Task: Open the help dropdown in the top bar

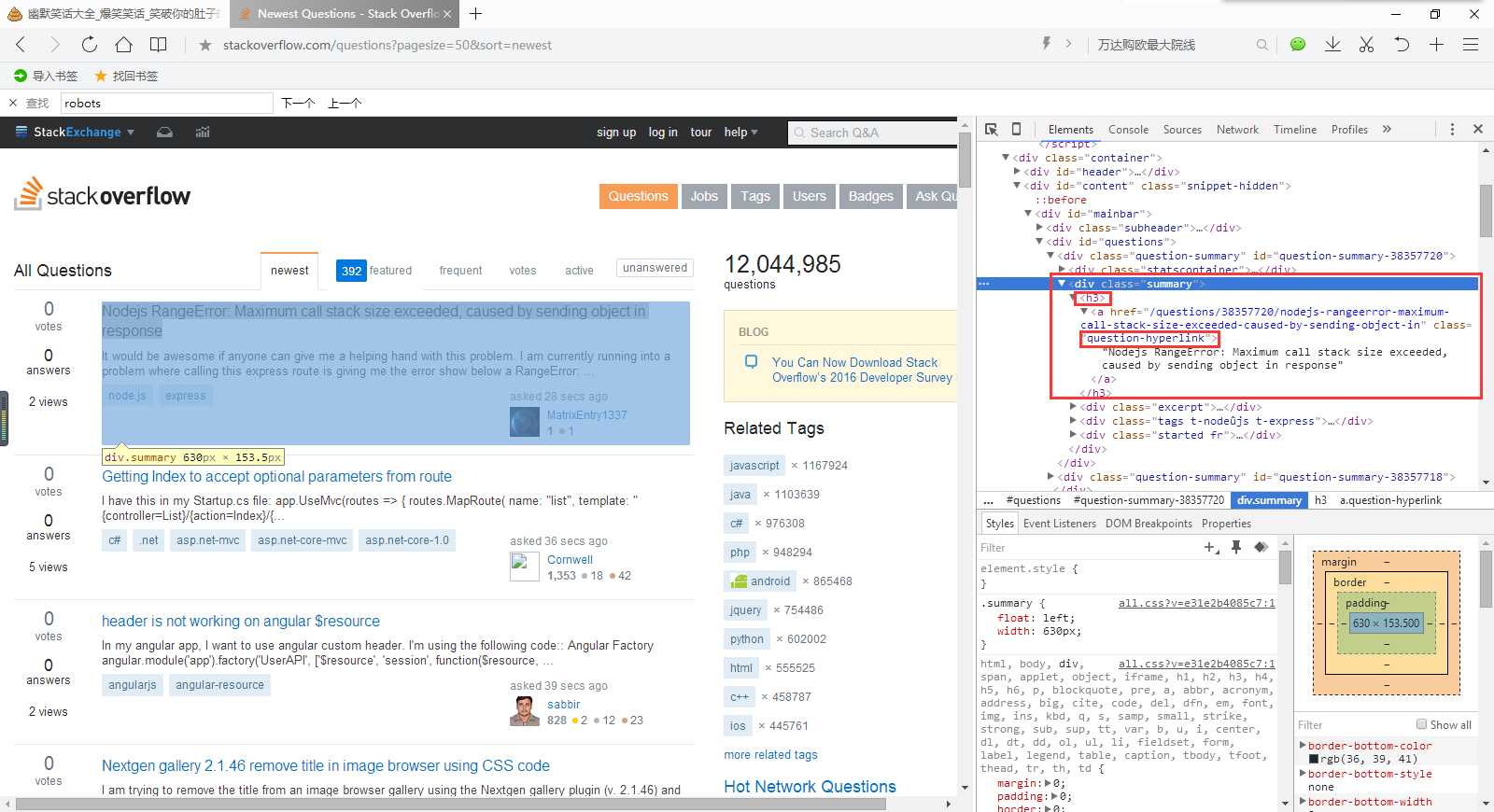Action: pos(740,132)
